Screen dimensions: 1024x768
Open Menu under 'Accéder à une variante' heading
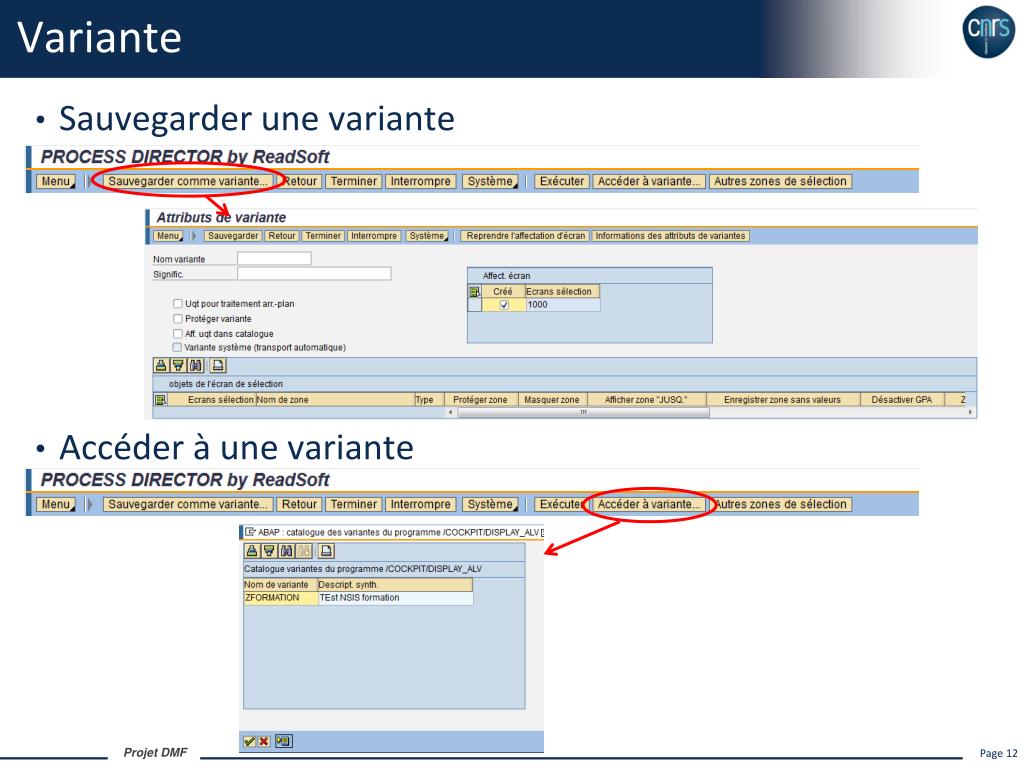(56, 504)
